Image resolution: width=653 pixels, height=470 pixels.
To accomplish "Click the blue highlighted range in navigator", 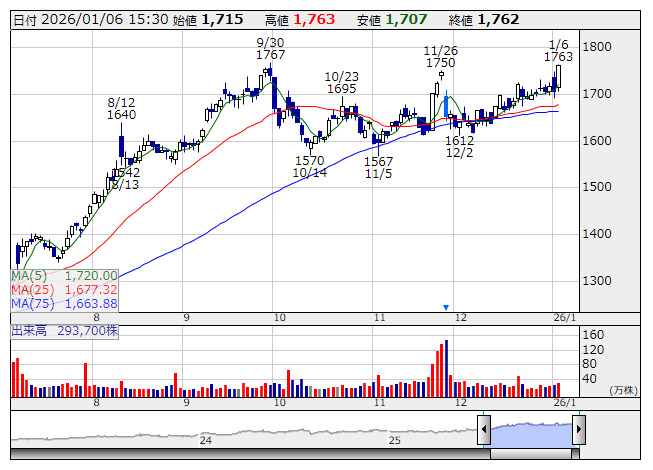I will [530, 430].
